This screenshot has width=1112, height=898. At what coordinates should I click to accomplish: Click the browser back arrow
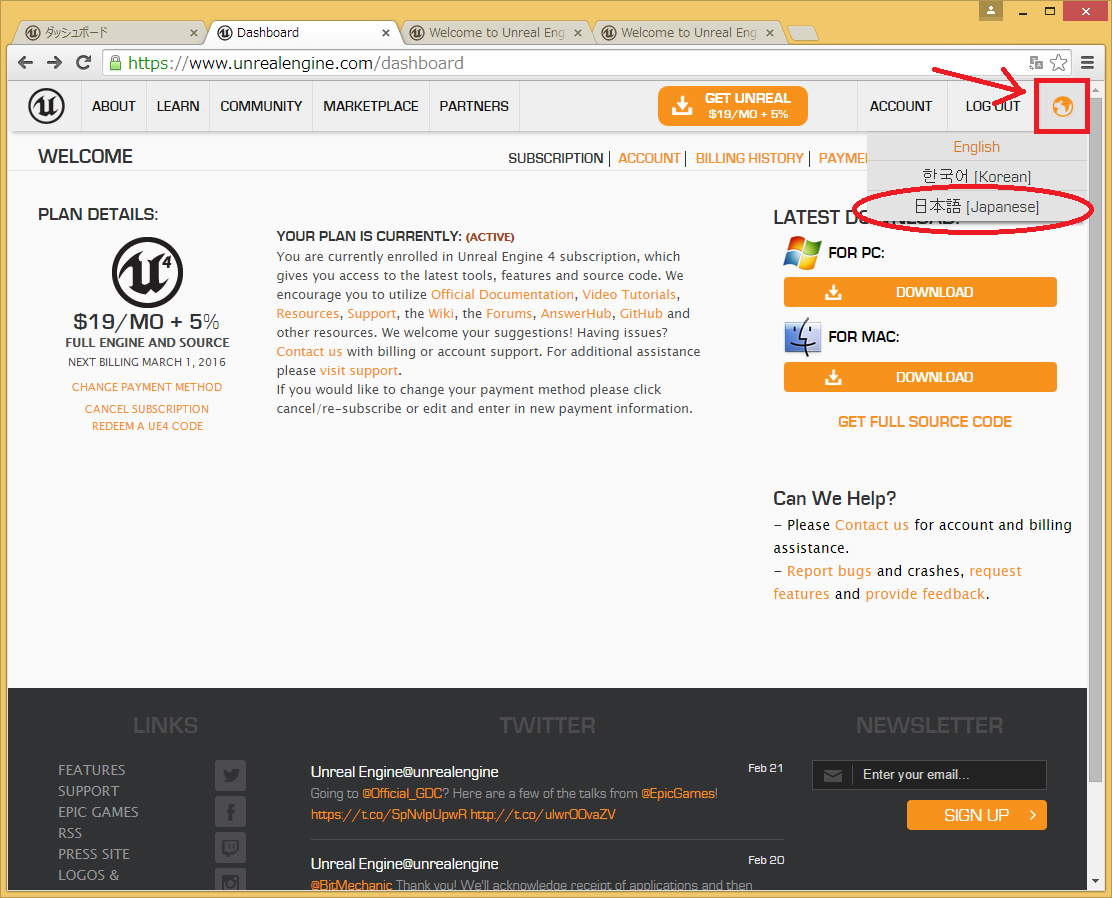point(26,62)
